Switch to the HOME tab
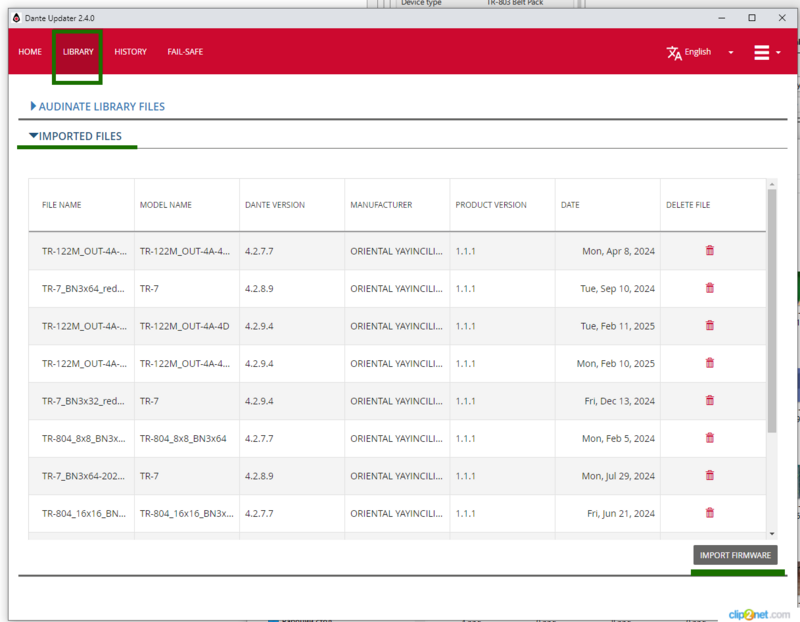 pyautogui.click(x=30, y=51)
